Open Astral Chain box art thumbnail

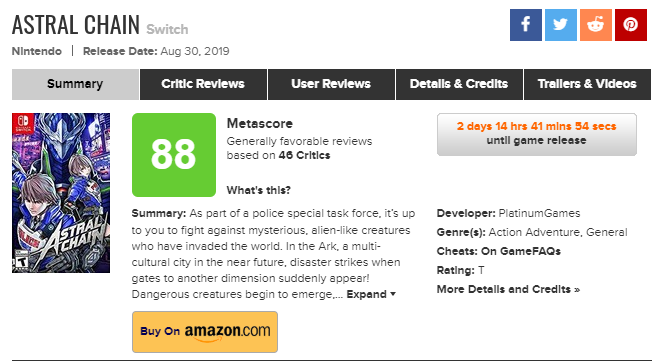[61, 193]
